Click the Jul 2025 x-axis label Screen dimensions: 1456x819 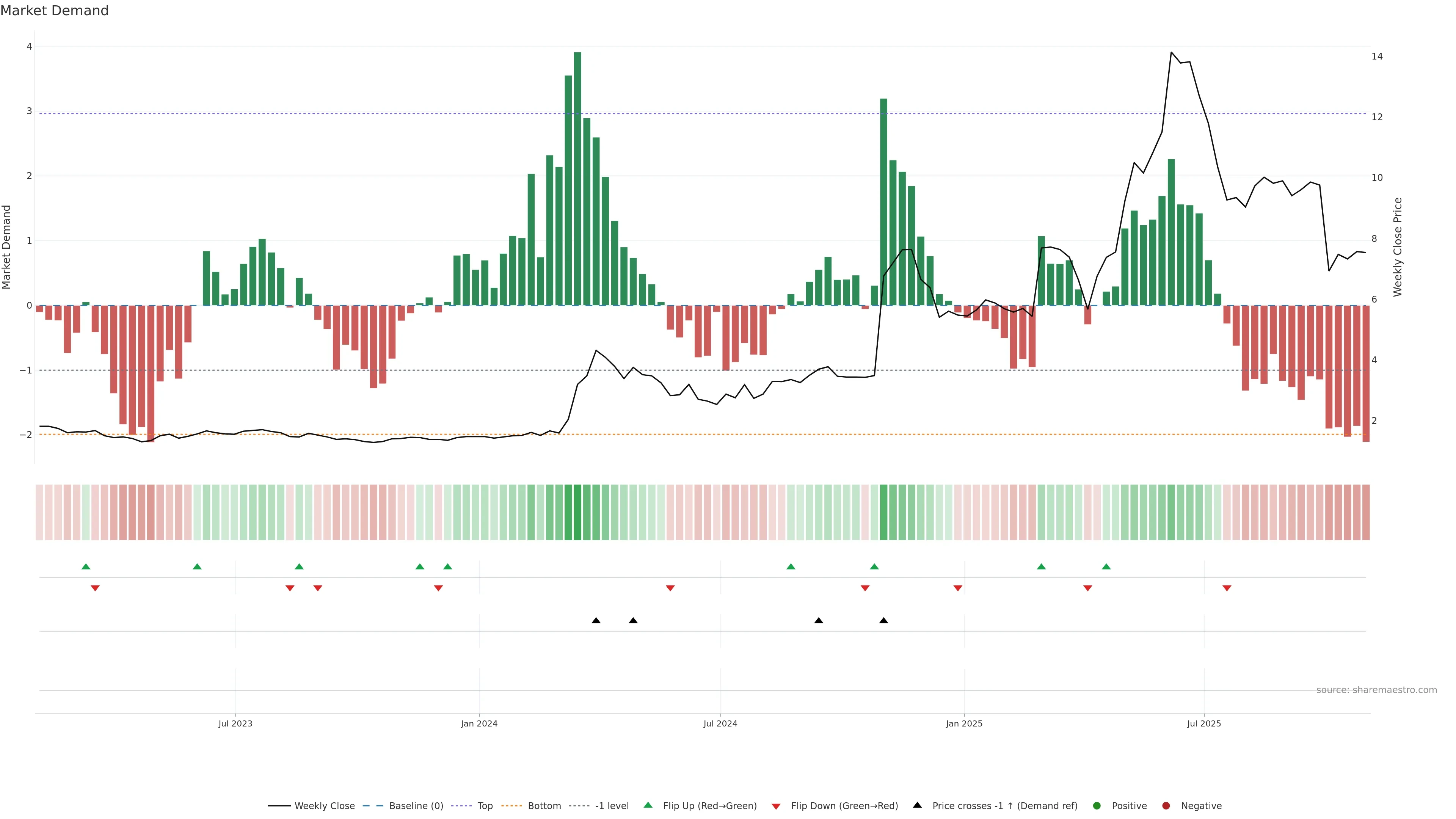tap(1204, 723)
